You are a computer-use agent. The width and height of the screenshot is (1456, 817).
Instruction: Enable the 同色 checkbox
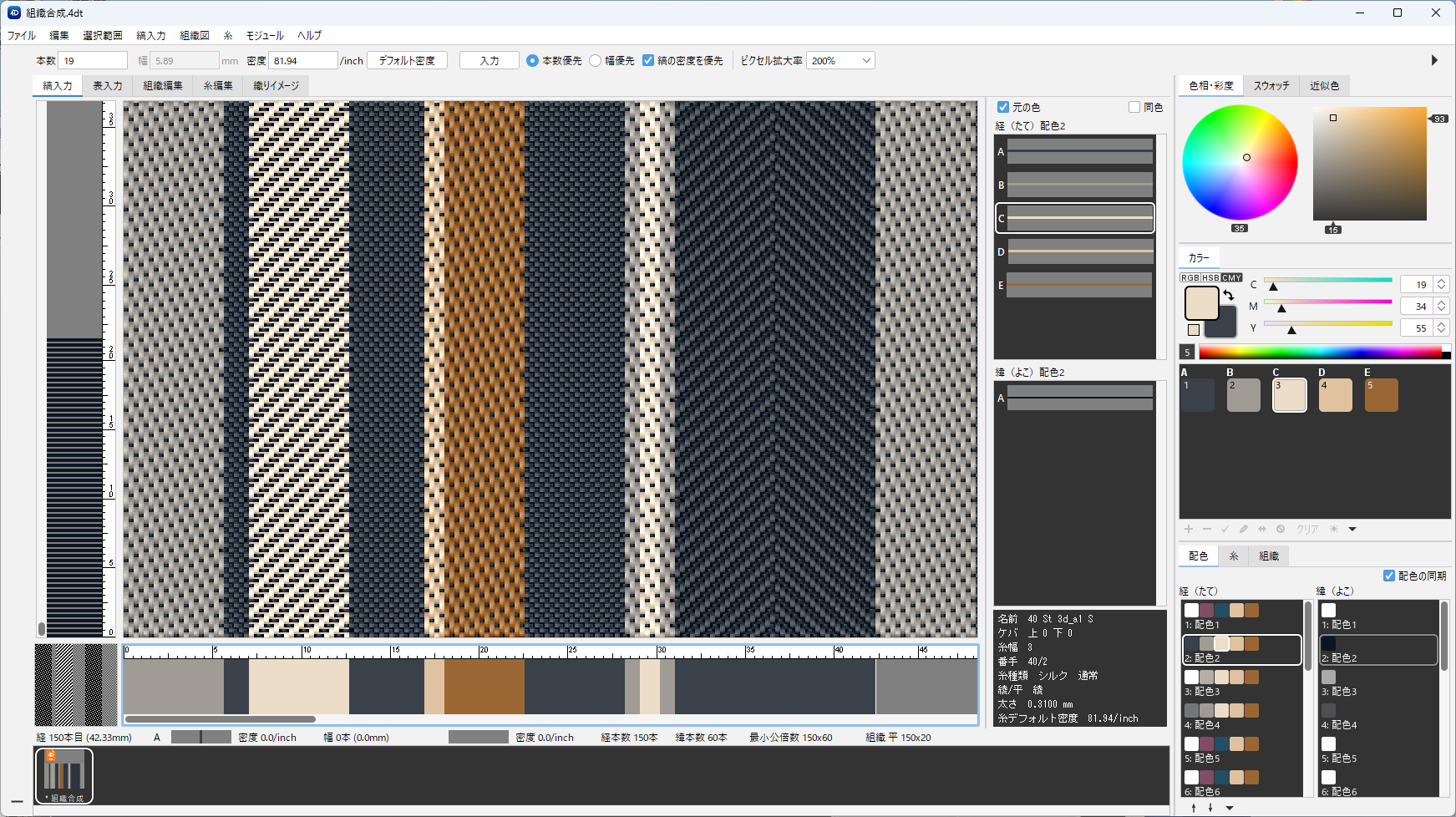pos(1134,107)
